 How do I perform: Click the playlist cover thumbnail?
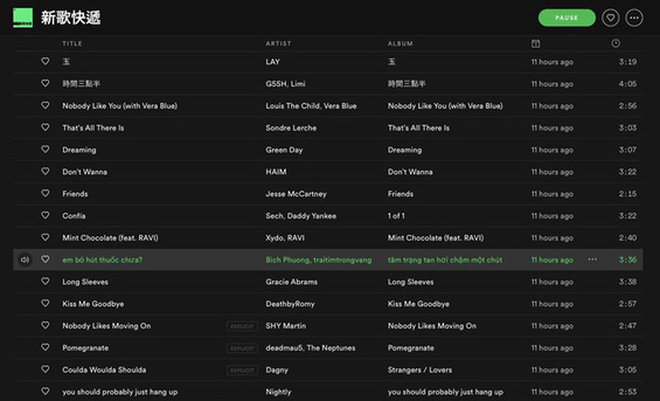[23, 18]
